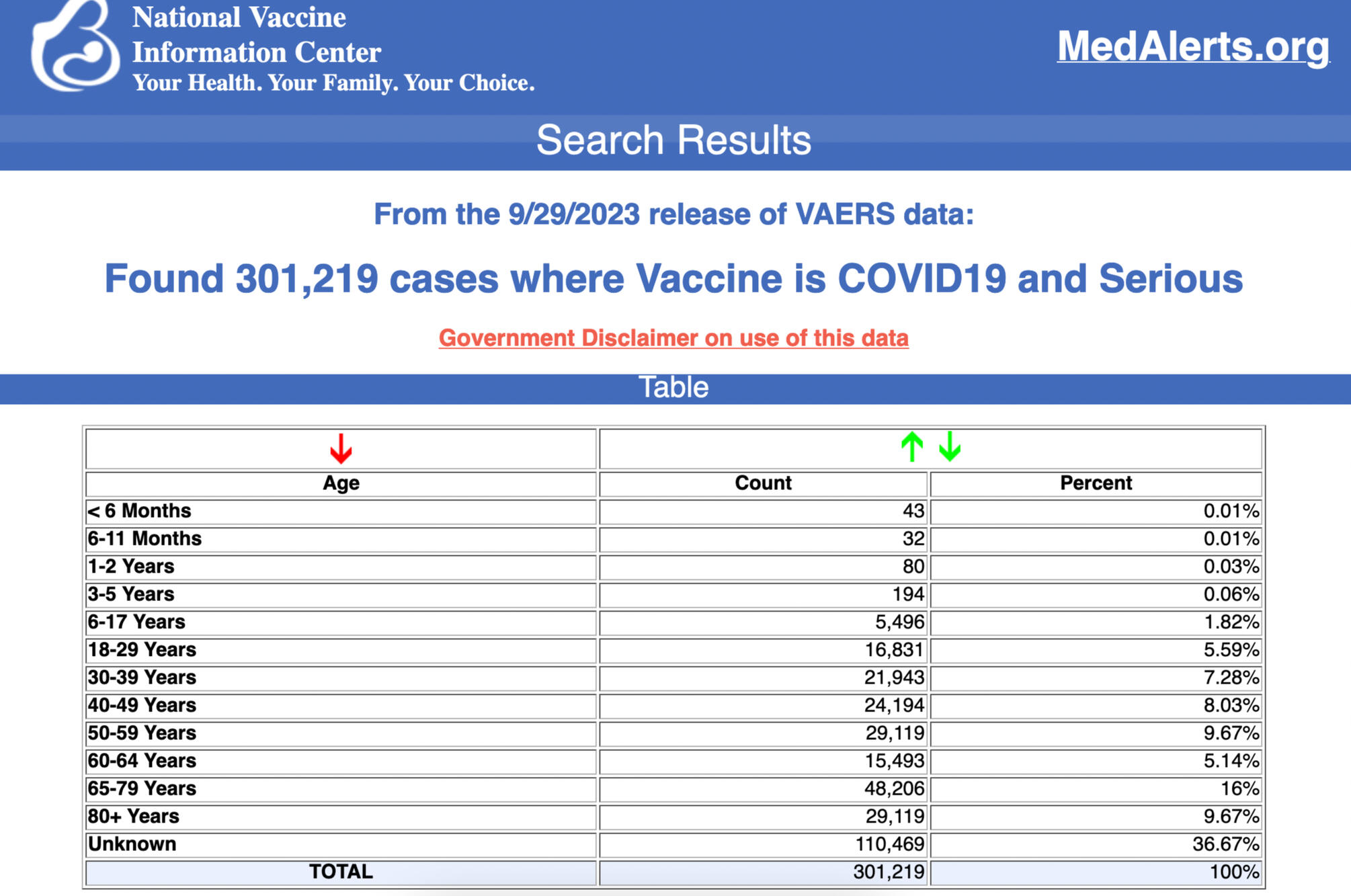Open the MedAlerts.org link
This screenshot has width=1351, height=896.
[x=1193, y=46]
